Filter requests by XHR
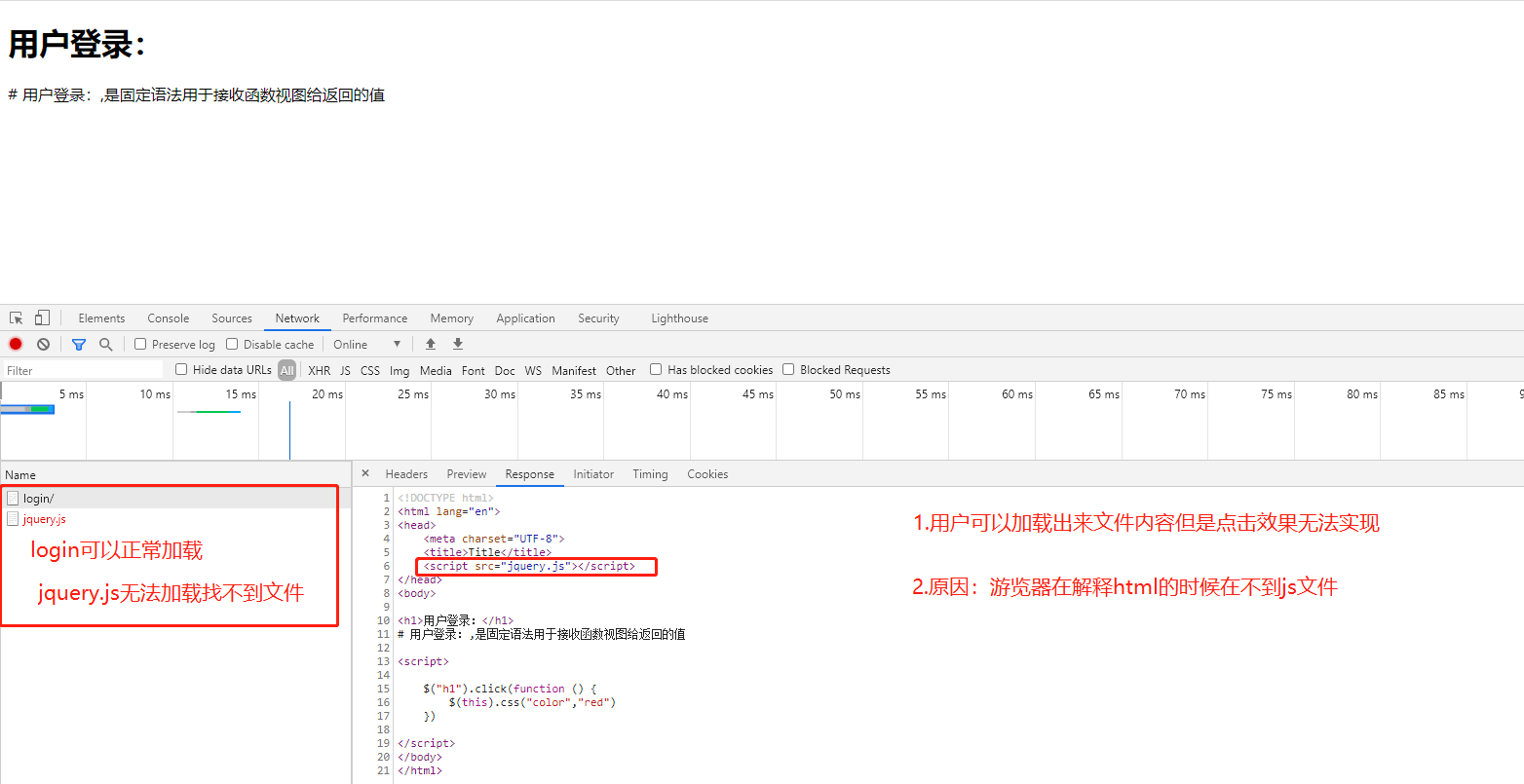1524x784 pixels. point(320,370)
